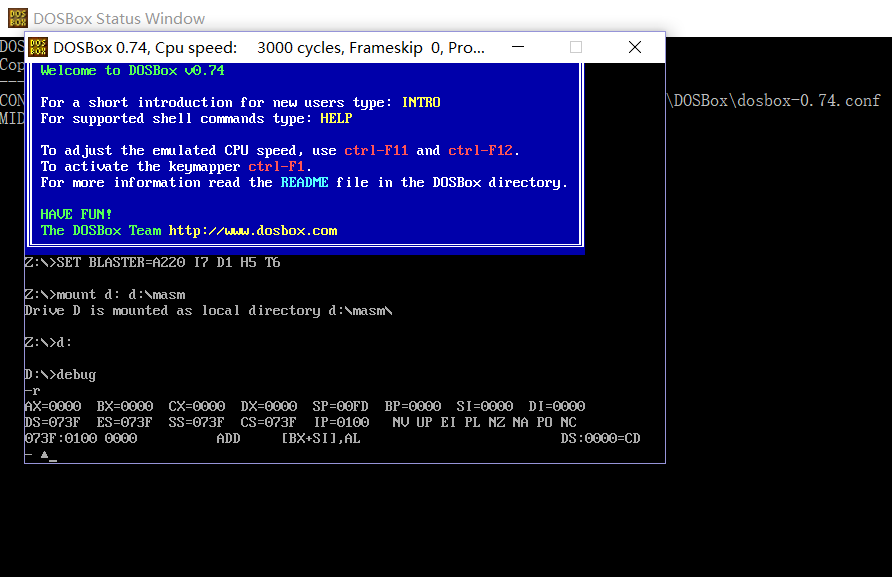This screenshot has width=892, height=577.
Task: Click the [BX+SI],AL operand text
Action: pos(321,439)
